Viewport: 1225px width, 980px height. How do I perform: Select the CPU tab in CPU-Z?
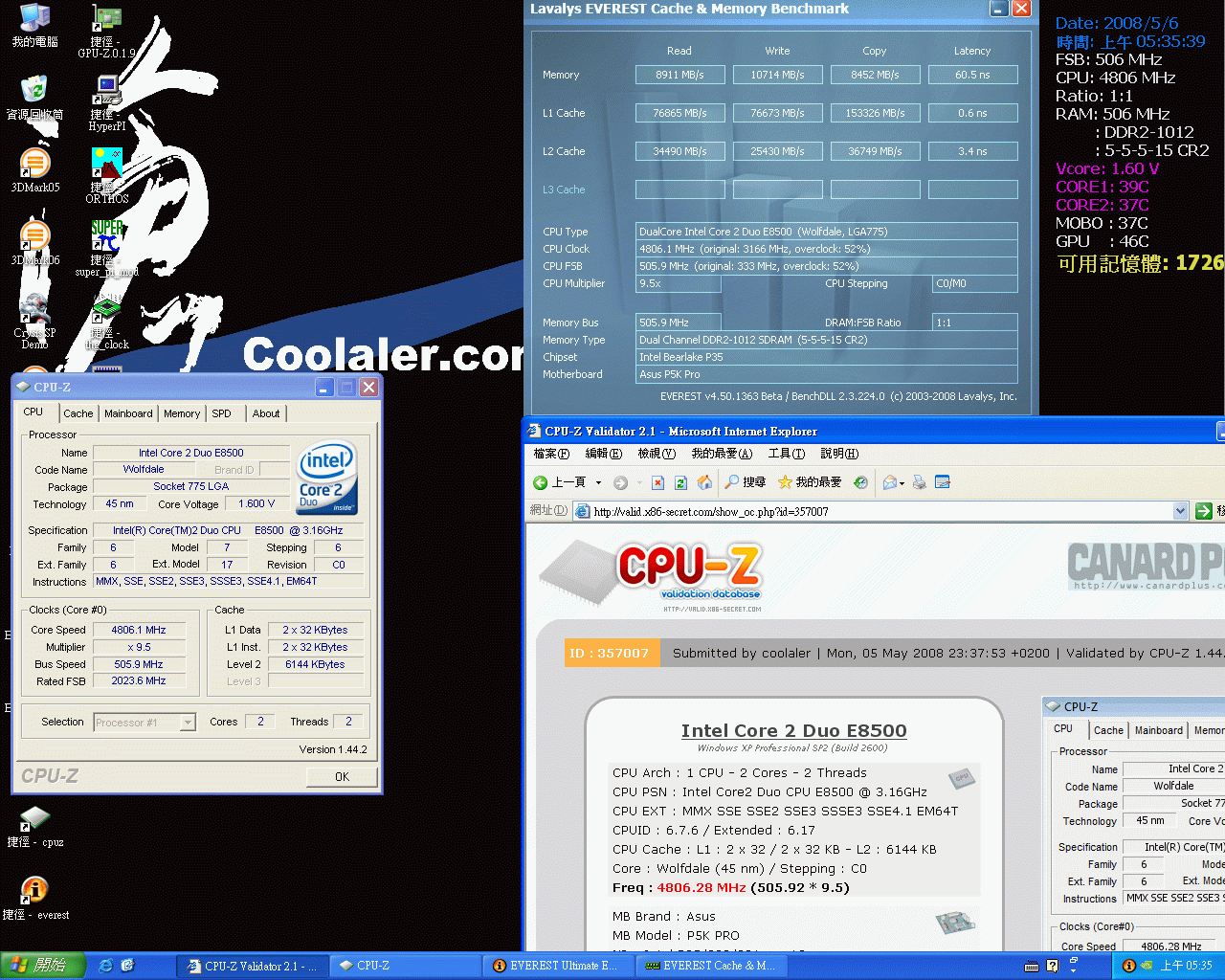point(33,412)
